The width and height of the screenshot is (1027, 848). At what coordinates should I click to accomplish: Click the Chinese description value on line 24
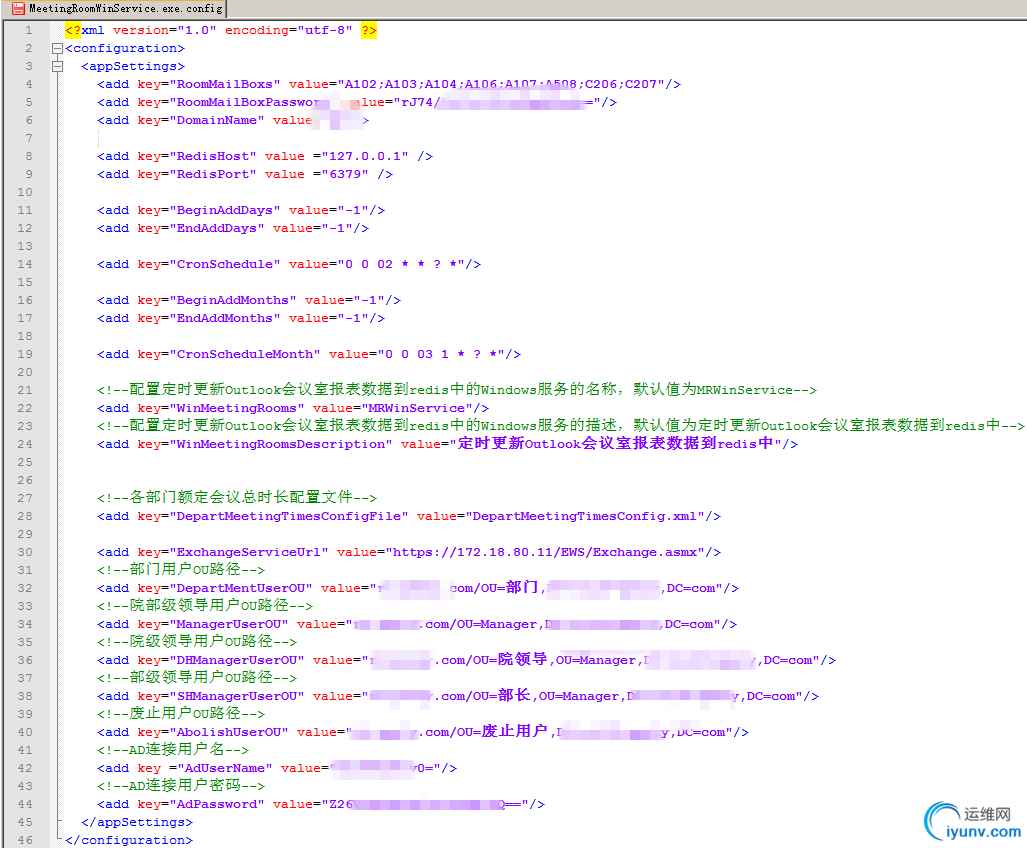(x=616, y=444)
